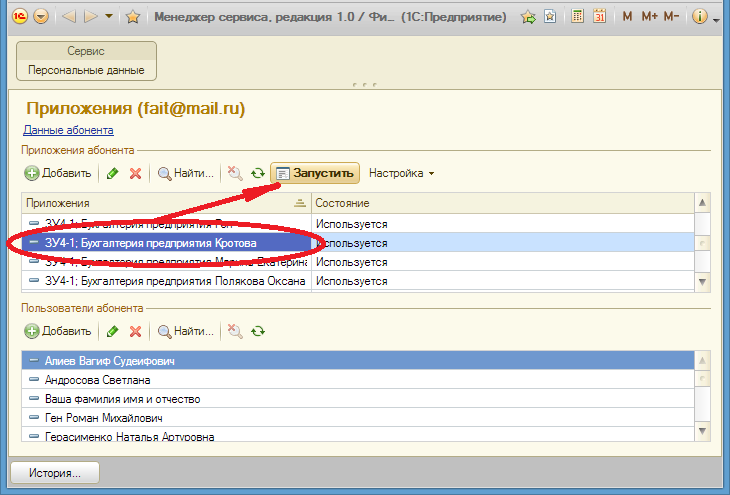This screenshot has height=495, width=730.
Task: Open the calendar icon showing 31
Action: (x=600, y=16)
